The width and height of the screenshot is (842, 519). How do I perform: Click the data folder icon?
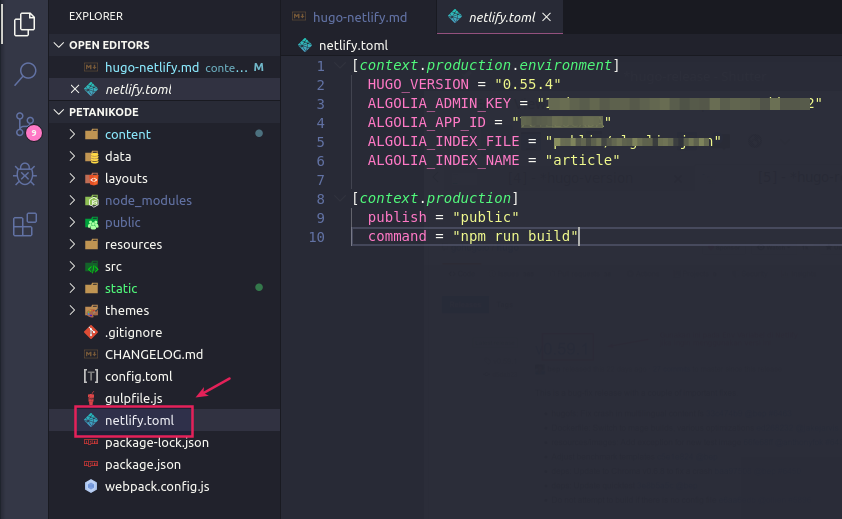coord(92,156)
